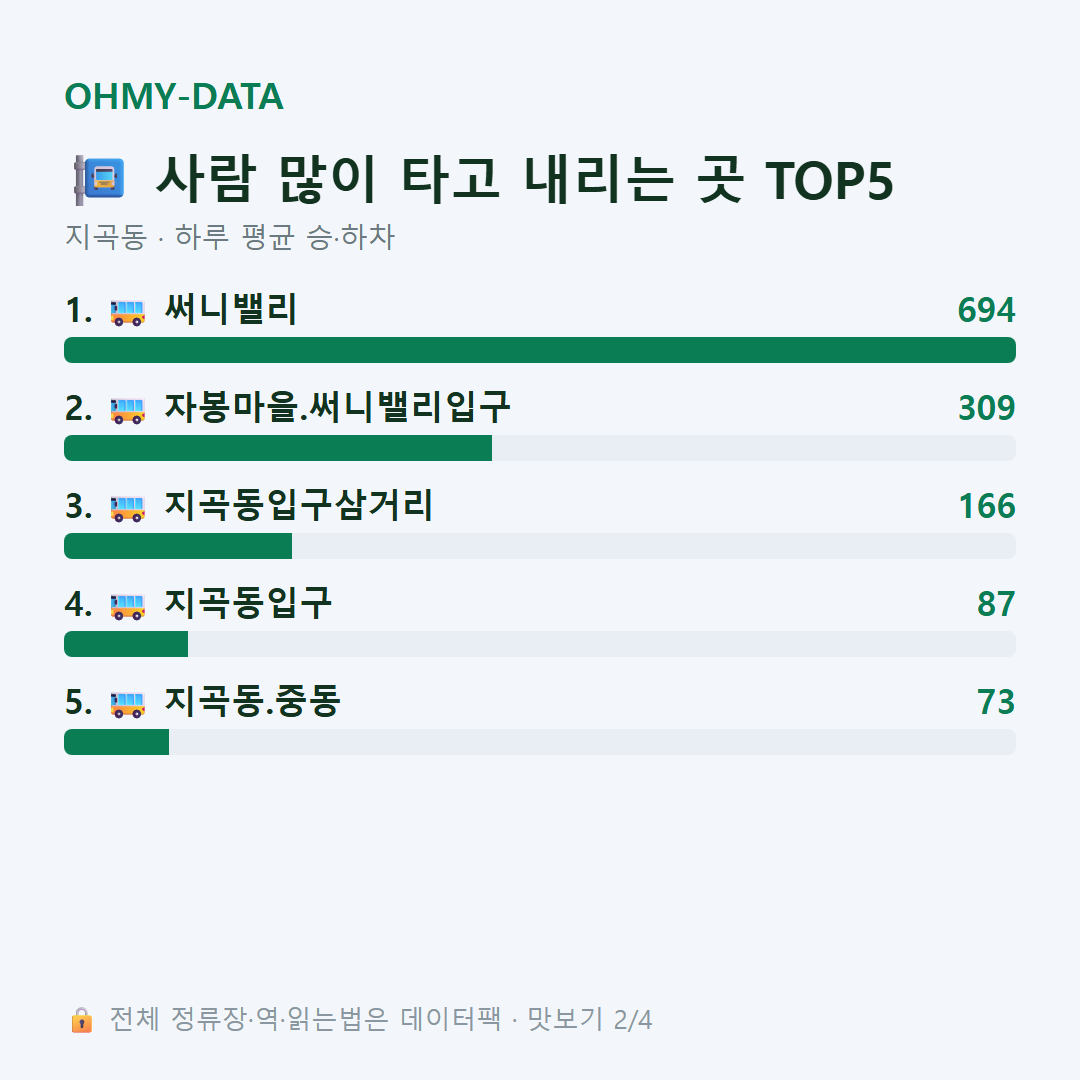Select the 자봉마을.써니밸리입구 stop name
The image size is (1080, 1080).
pos(337,407)
